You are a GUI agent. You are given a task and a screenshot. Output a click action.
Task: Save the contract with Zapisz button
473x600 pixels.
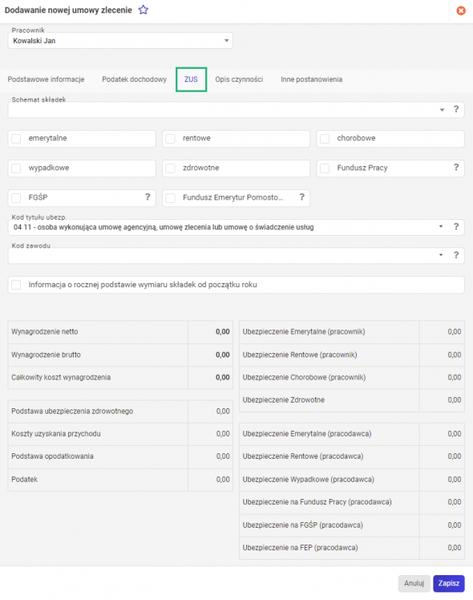pyautogui.click(x=449, y=584)
